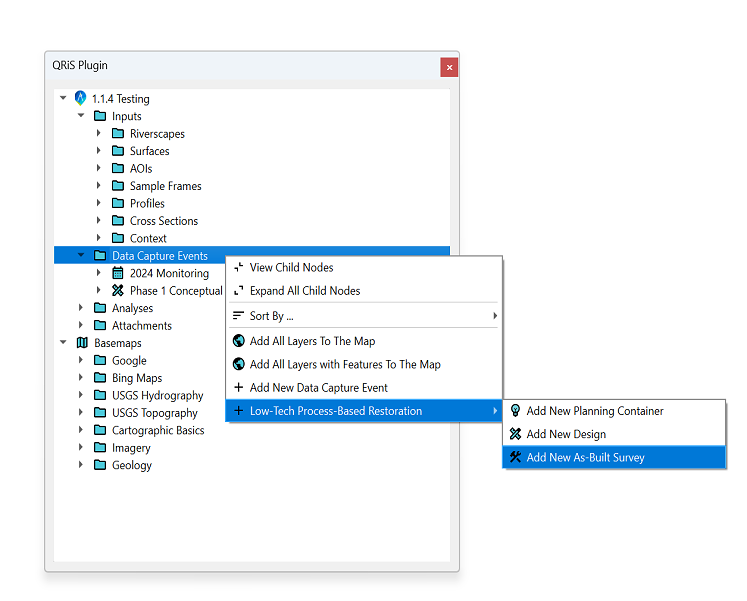Choose View Child Nodes from context menu
Image resolution: width=747 pixels, height=601 pixels.
tap(364, 268)
